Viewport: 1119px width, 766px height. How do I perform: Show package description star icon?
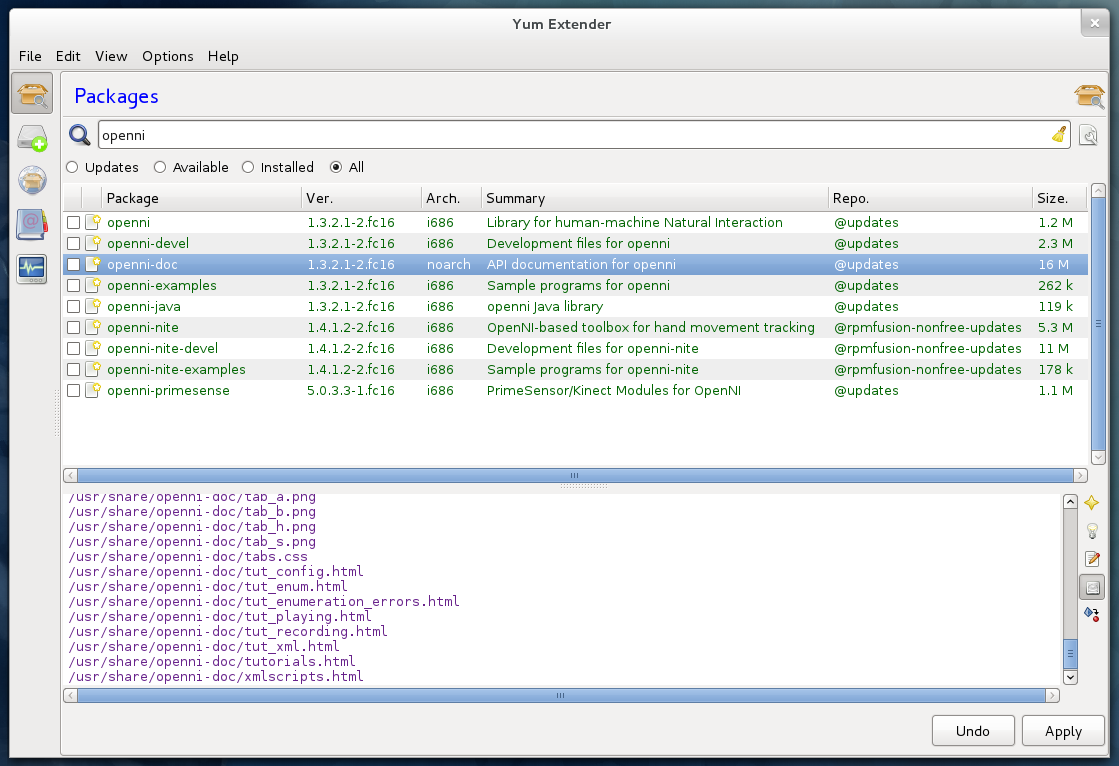1092,503
